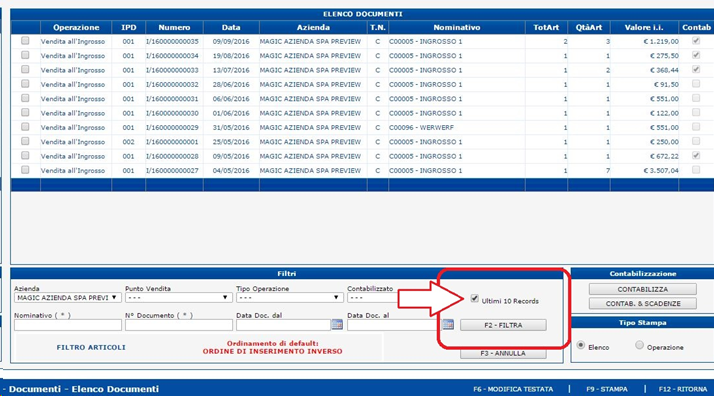Screen dimensions: 714x396
Task: Select the Operazione print type radio
Action: (639, 345)
